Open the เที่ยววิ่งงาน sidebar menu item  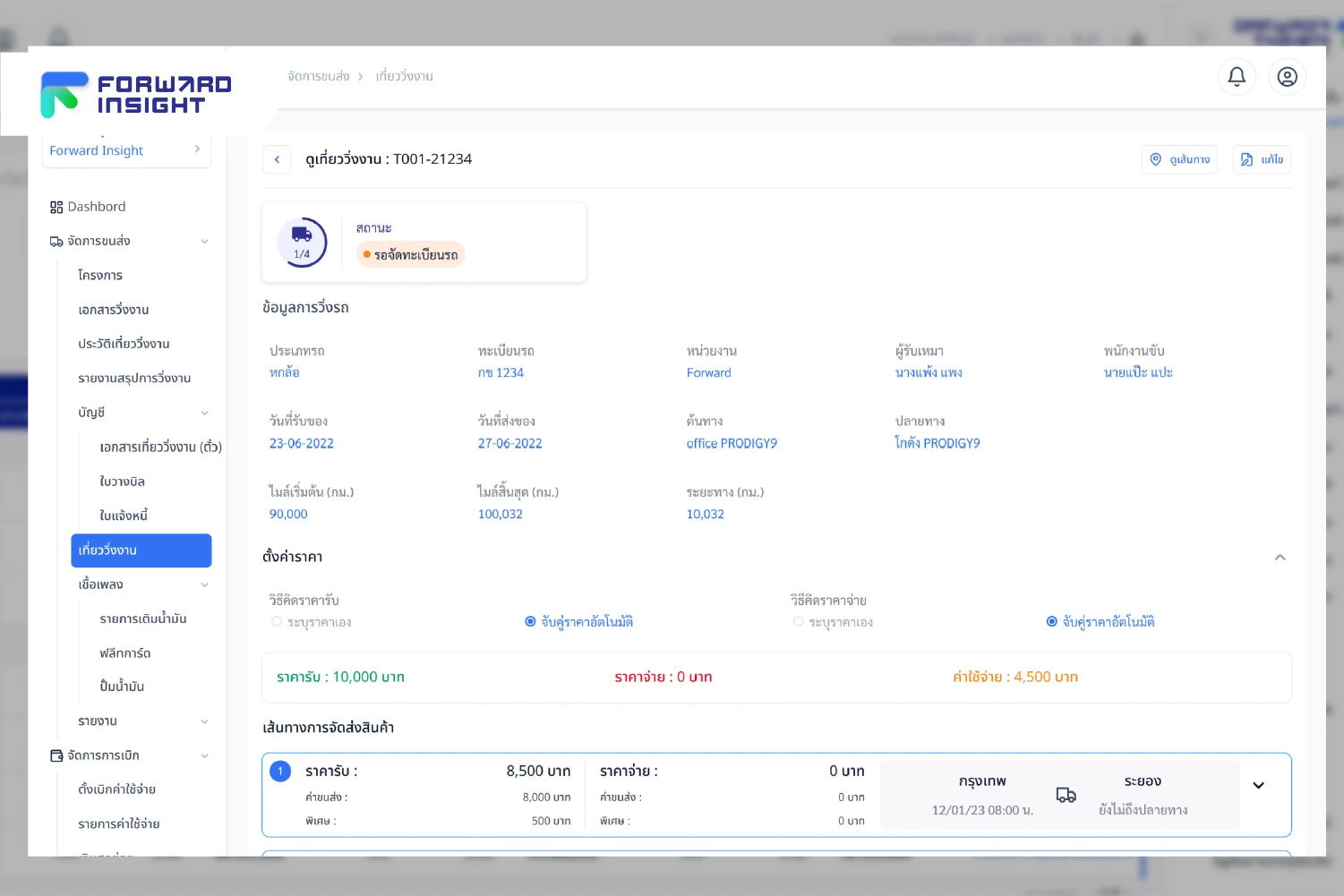[141, 550]
